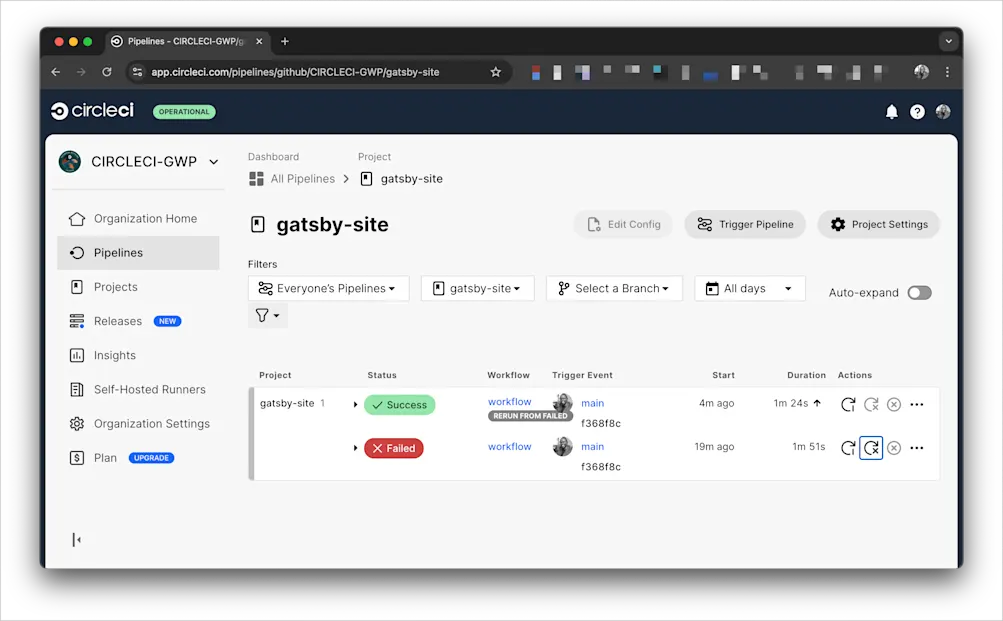
Task: Cancel workflow icon on Failed row
Action: tap(894, 448)
